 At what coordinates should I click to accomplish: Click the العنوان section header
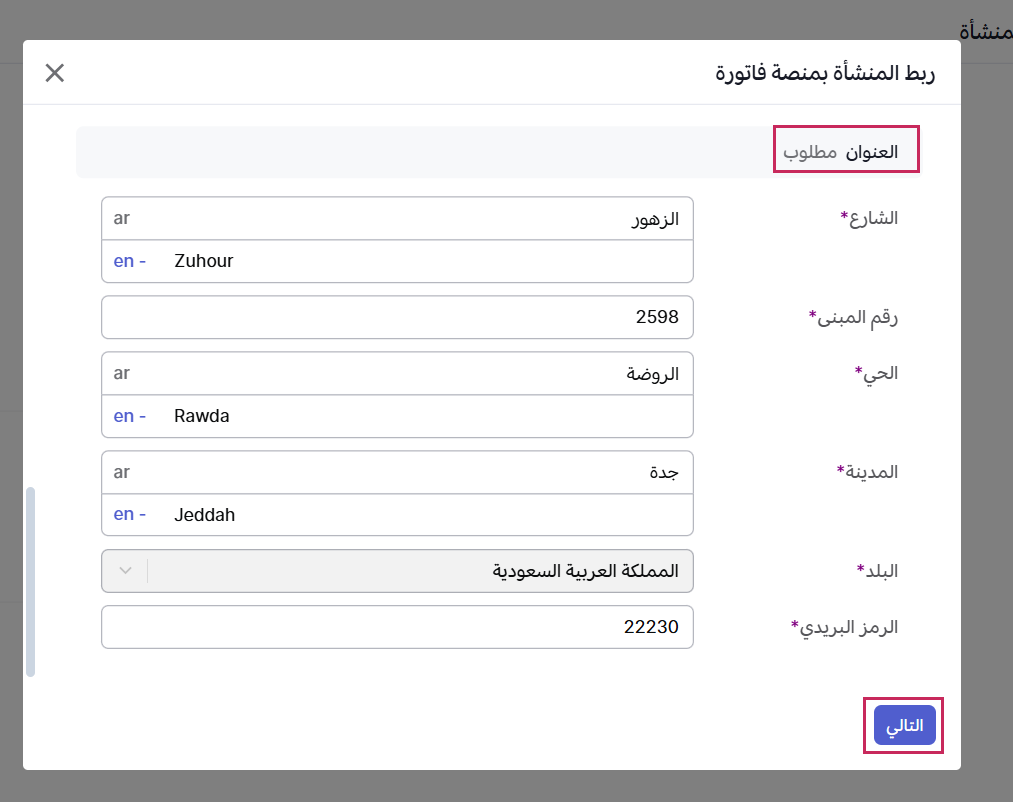[872, 152]
